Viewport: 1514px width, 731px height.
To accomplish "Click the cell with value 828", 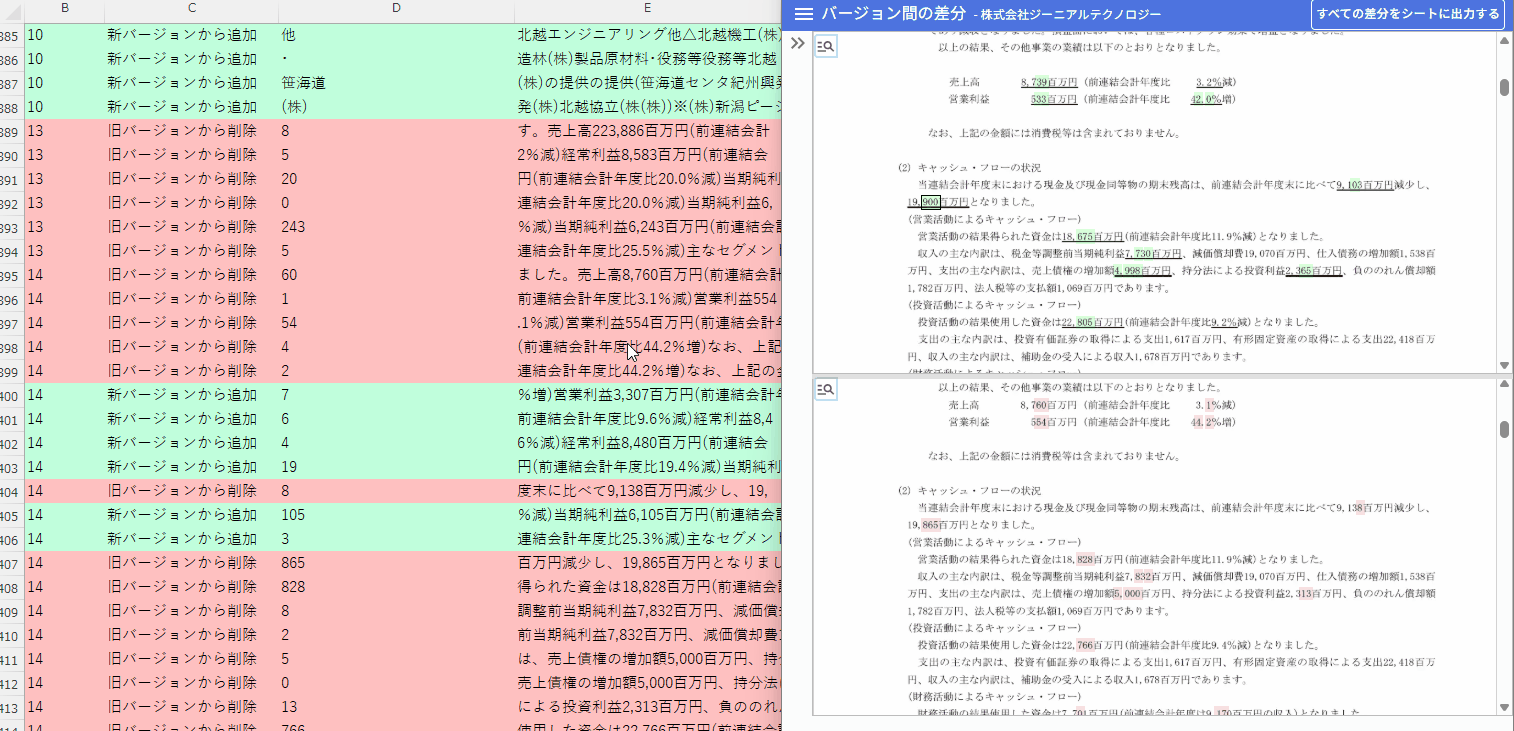I will point(396,587).
